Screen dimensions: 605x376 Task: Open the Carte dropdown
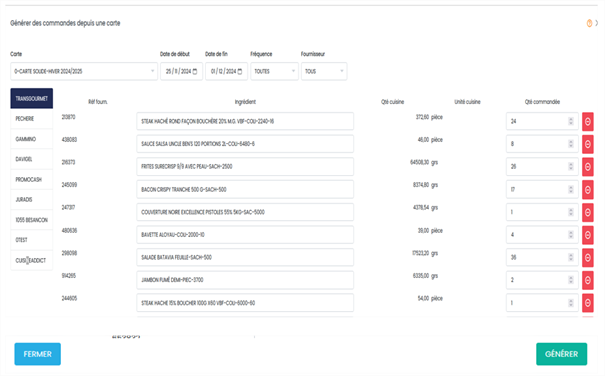pyautogui.click(x=84, y=71)
